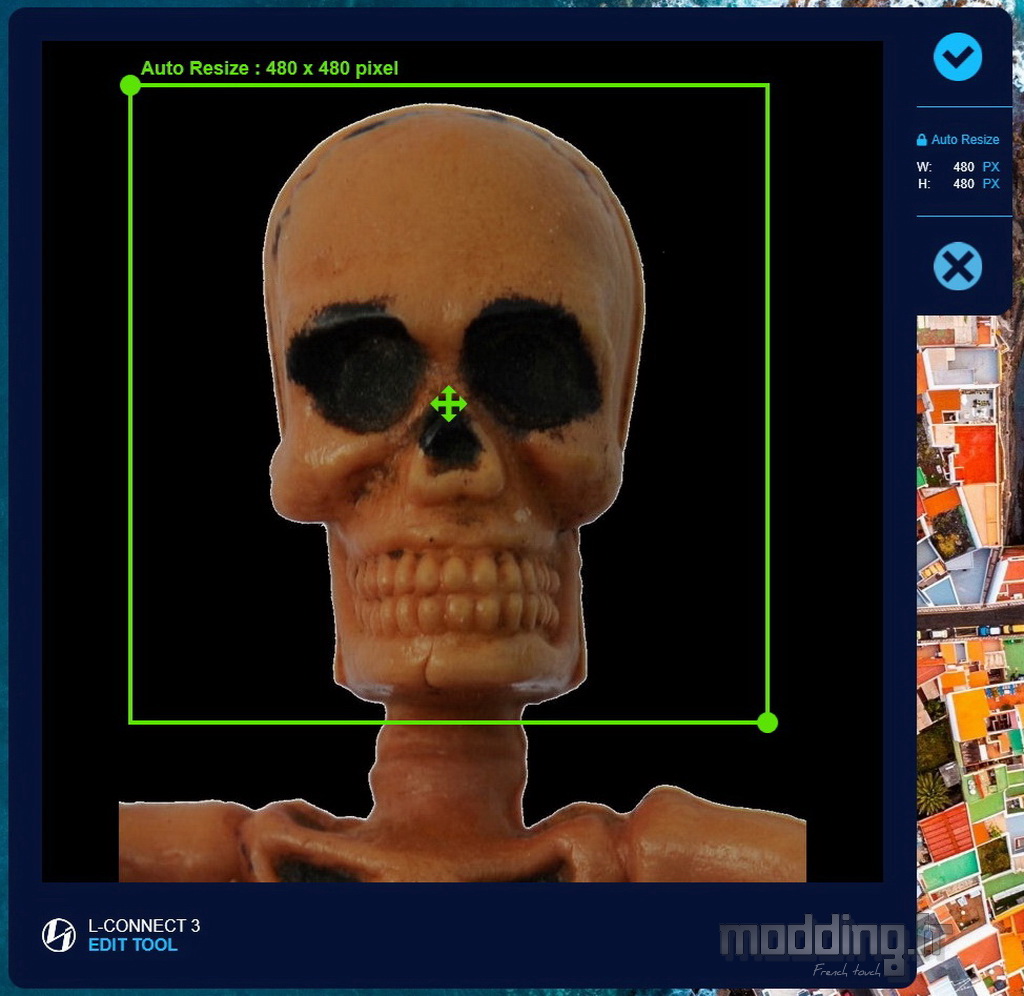1024x996 pixels.
Task: Click the EDIT TOOL label
Action: [133, 944]
